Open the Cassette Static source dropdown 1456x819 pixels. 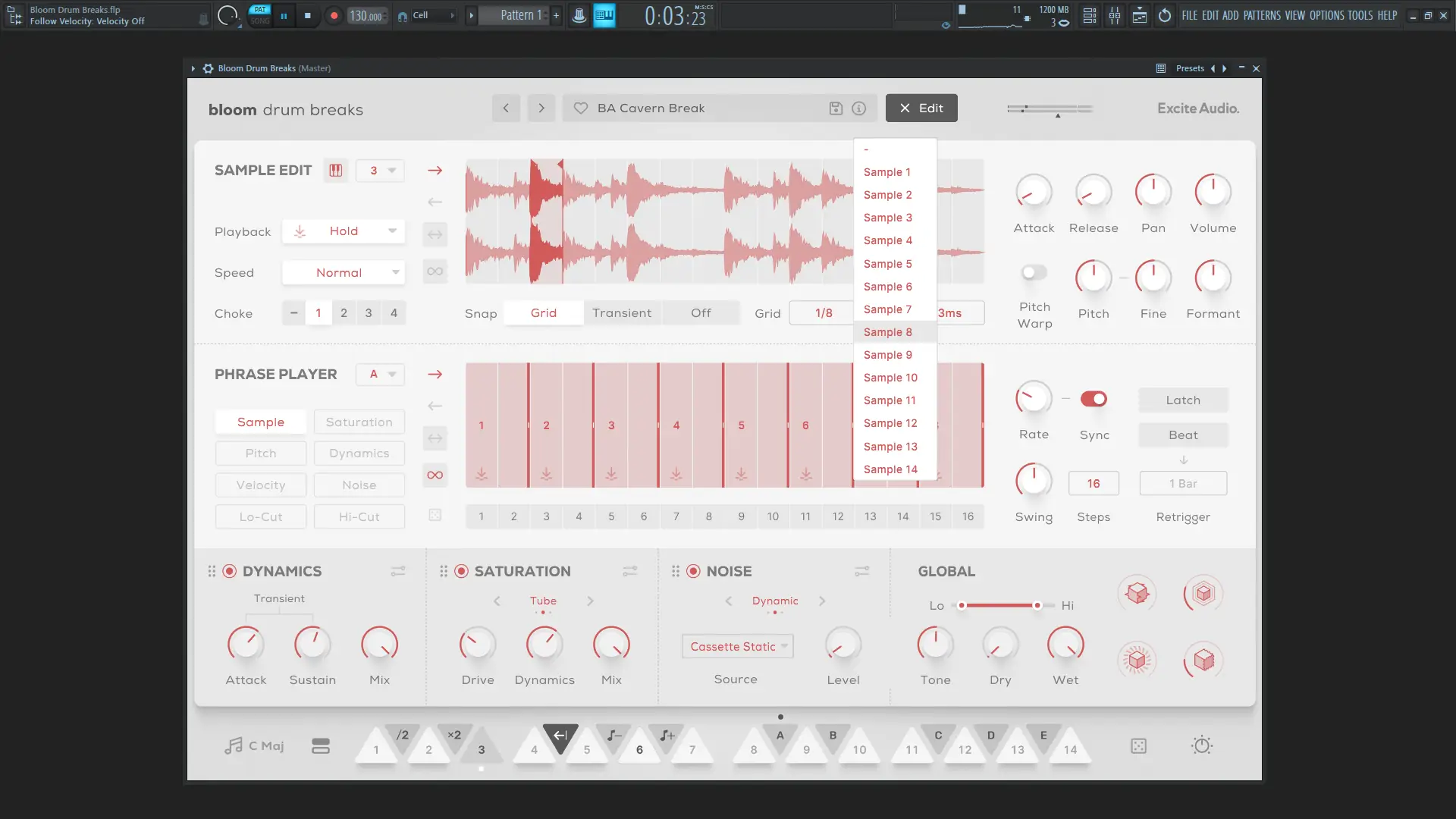737,647
